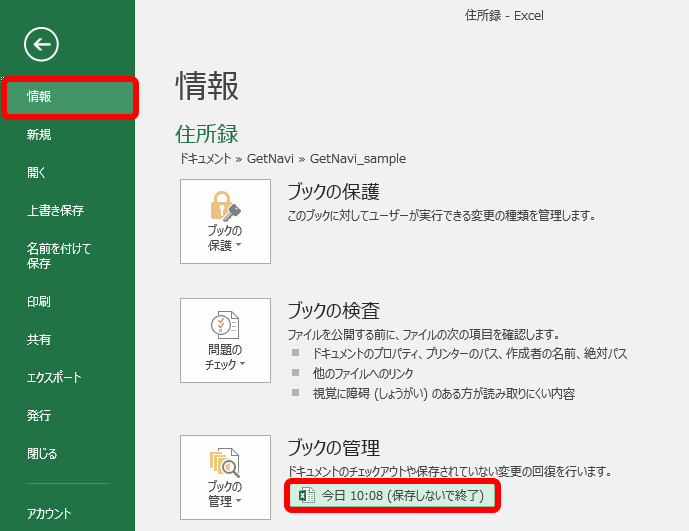Click the back arrow to exit Backstage
689x531 pixels.
(41, 44)
